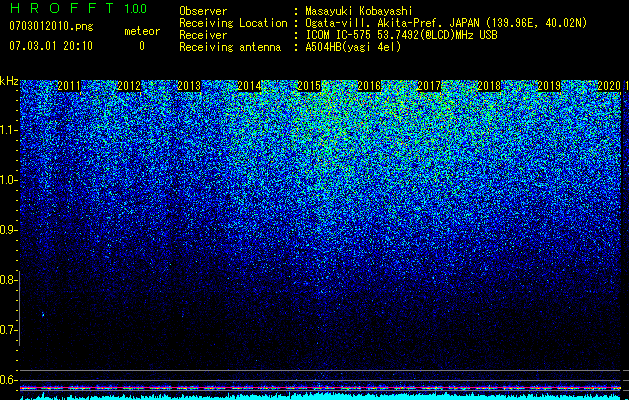Screen dimensions: 629x400
Task: Click the 2019 time marker
Action: pos(549,86)
